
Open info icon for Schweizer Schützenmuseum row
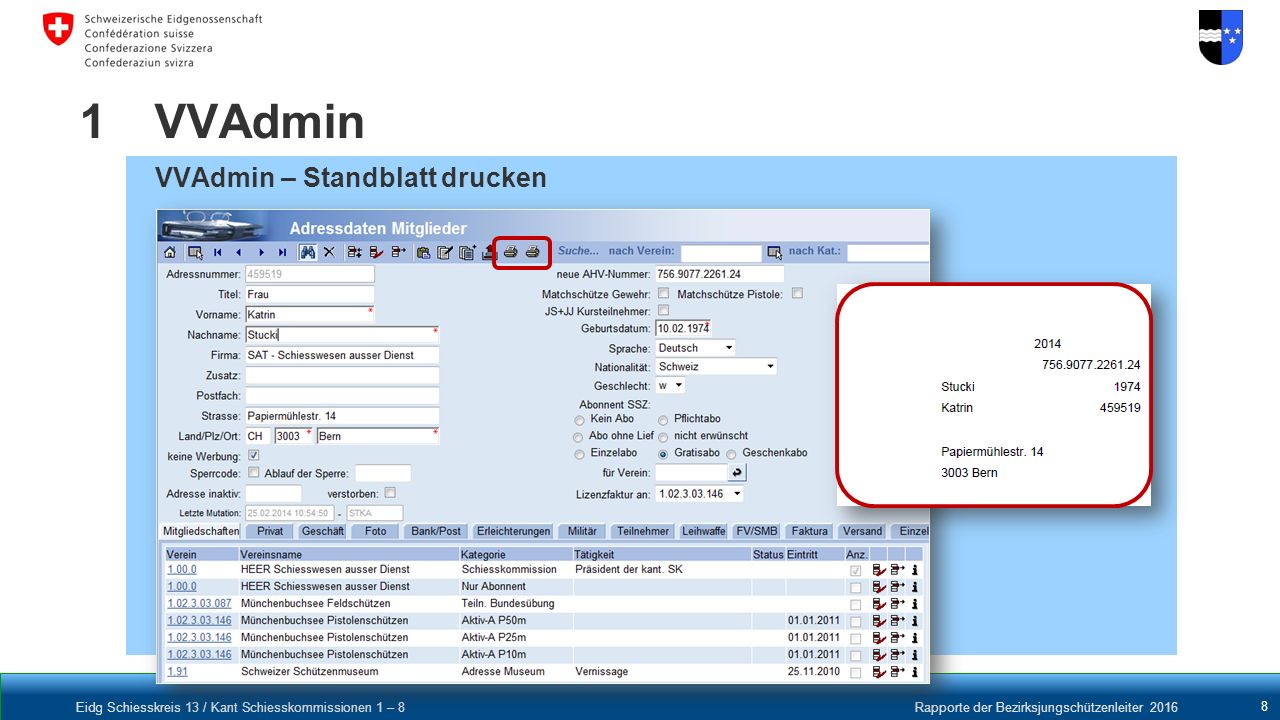coord(914,672)
